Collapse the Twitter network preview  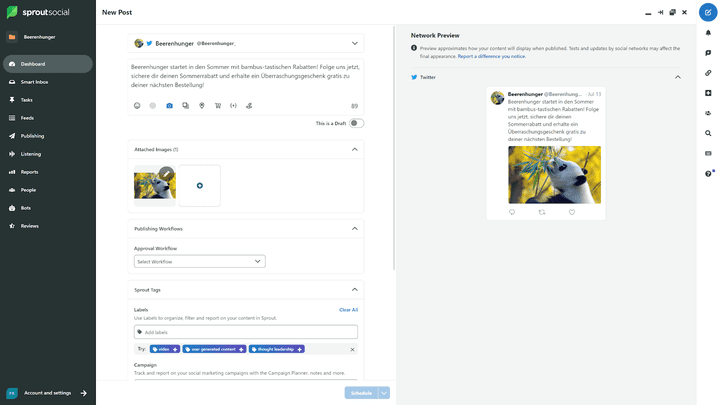(x=678, y=77)
